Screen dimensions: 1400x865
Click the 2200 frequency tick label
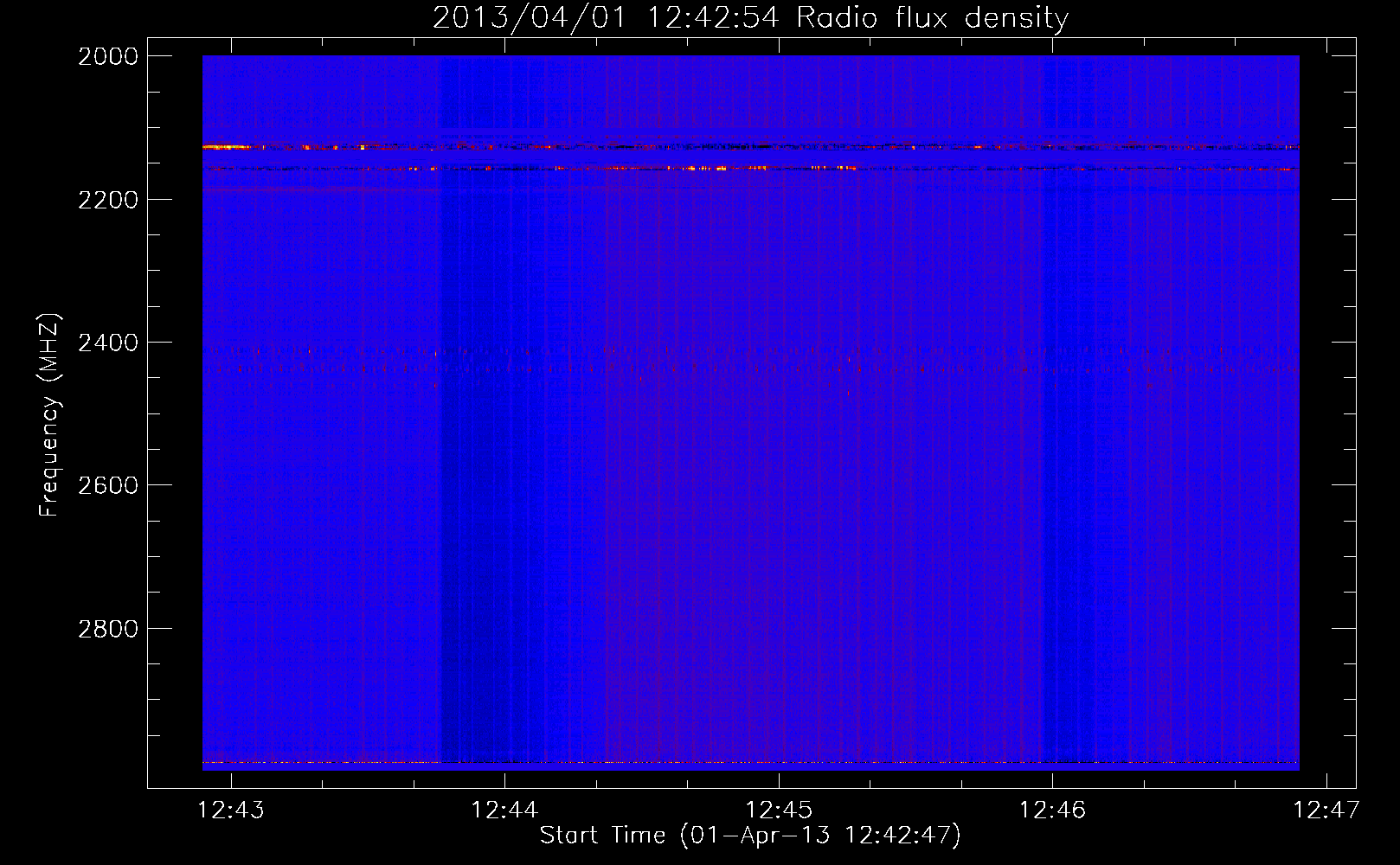107,200
